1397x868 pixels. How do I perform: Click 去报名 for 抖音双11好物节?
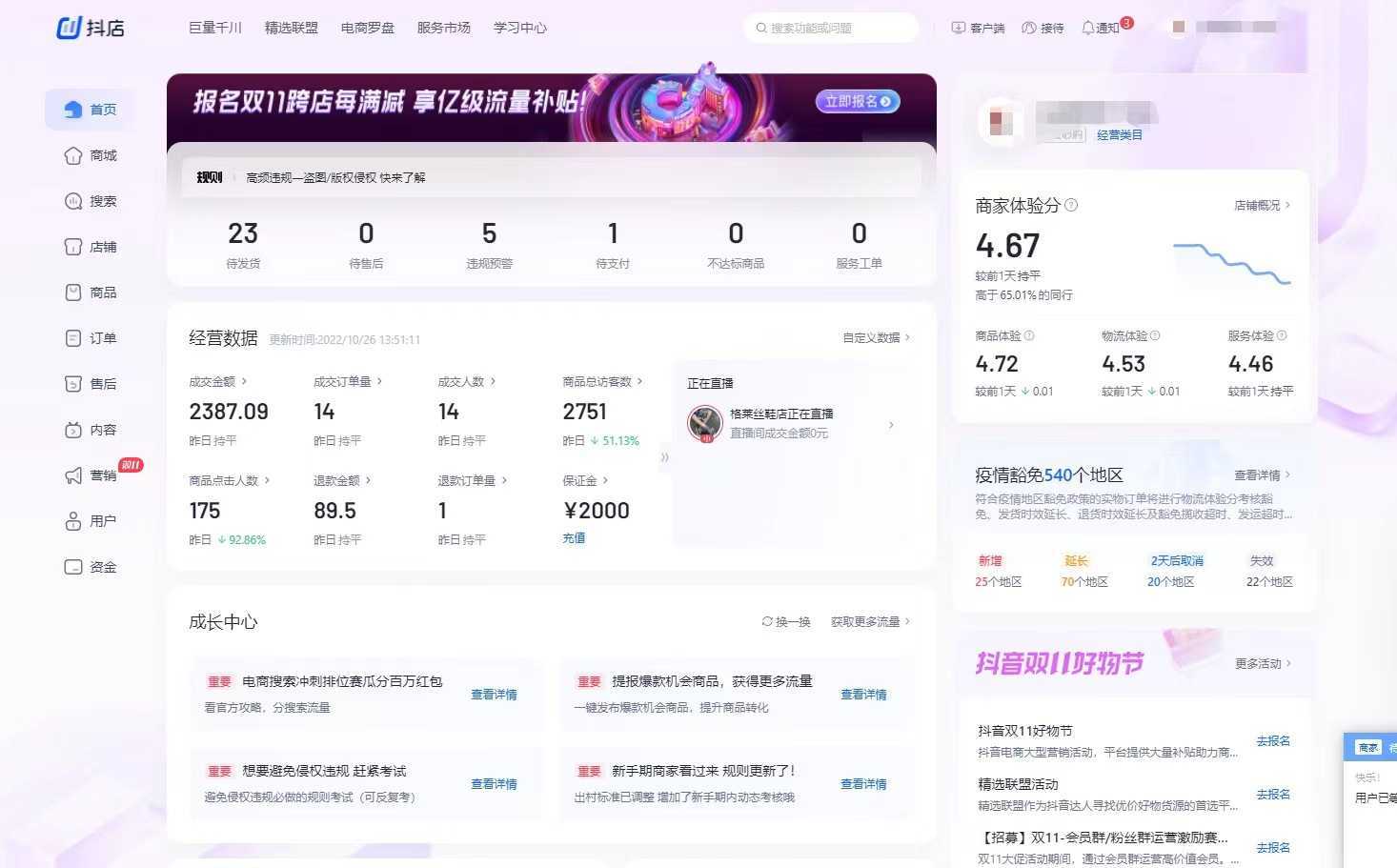click(1273, 740)
